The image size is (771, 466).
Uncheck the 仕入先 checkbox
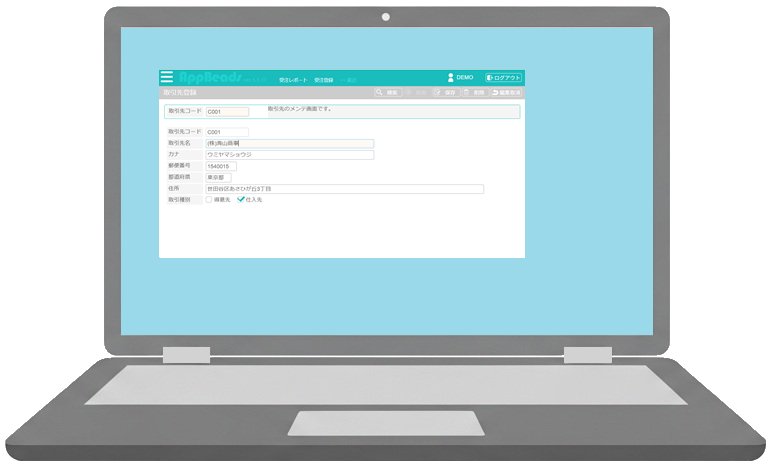[x=241, y=200]
